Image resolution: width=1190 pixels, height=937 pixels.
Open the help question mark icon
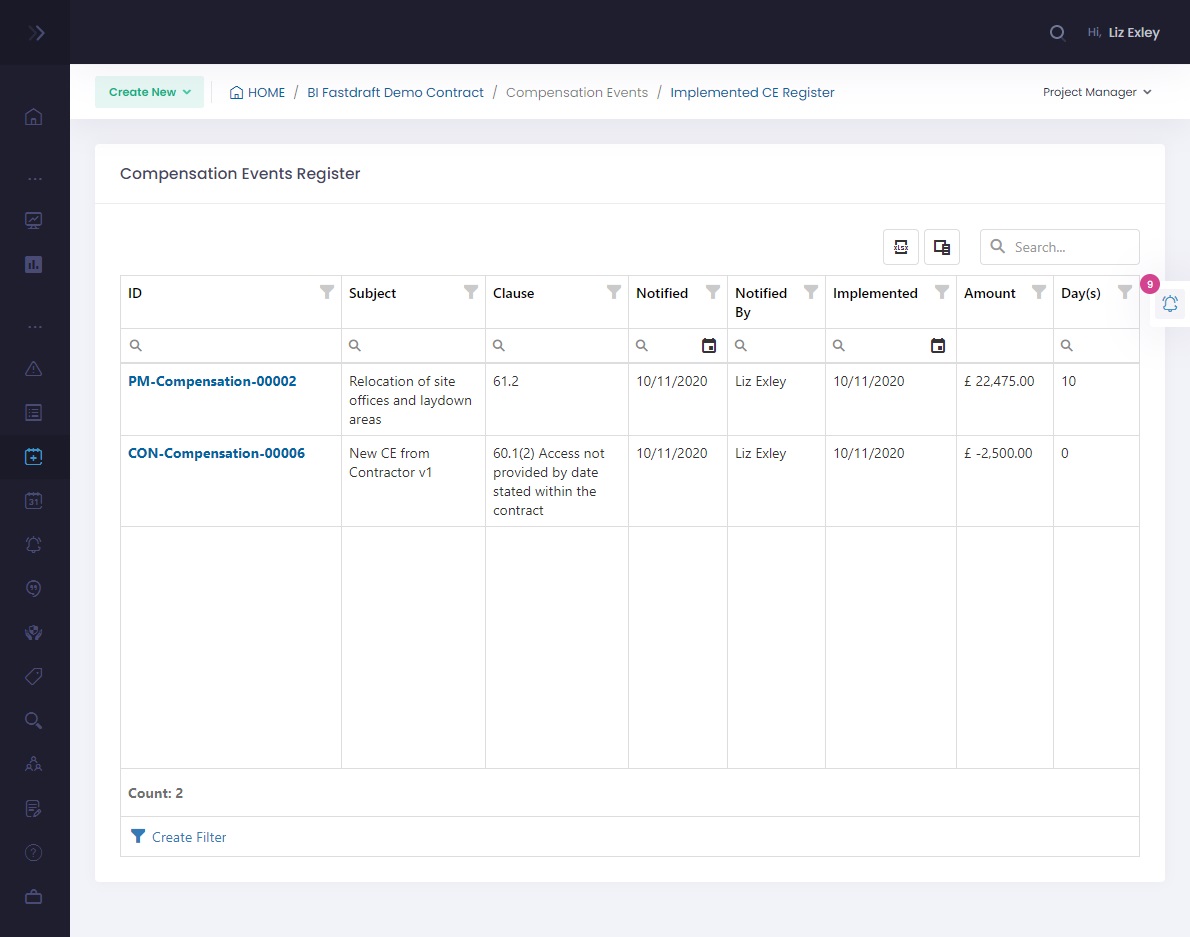[34, 853]
